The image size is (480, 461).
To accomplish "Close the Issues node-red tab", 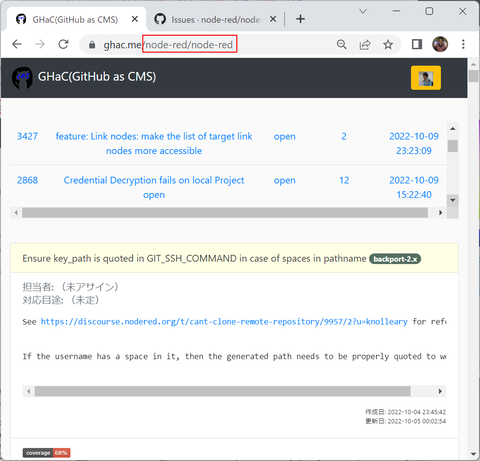I will [x=273, y=19].
